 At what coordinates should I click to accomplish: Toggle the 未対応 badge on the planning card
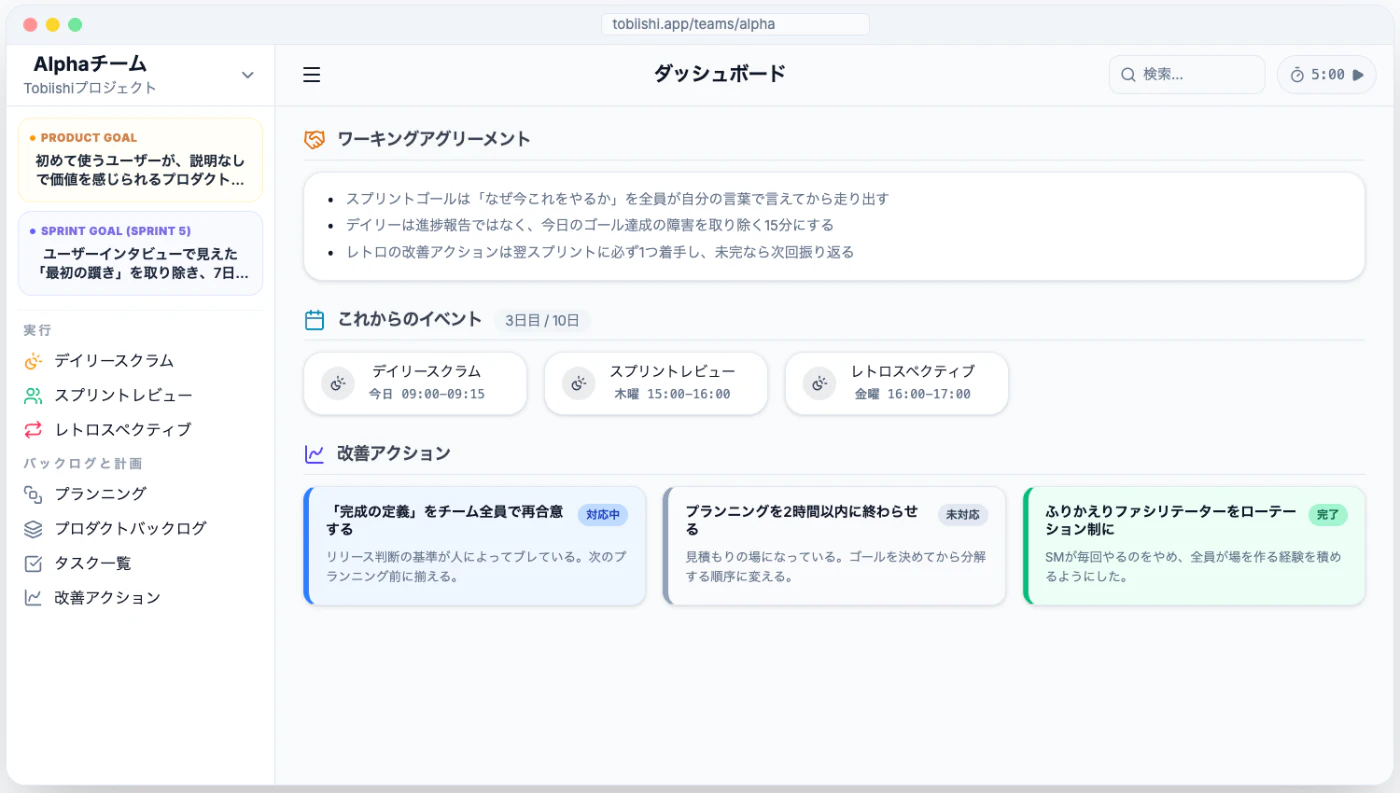pyautogui.click(x=961, y=514)
